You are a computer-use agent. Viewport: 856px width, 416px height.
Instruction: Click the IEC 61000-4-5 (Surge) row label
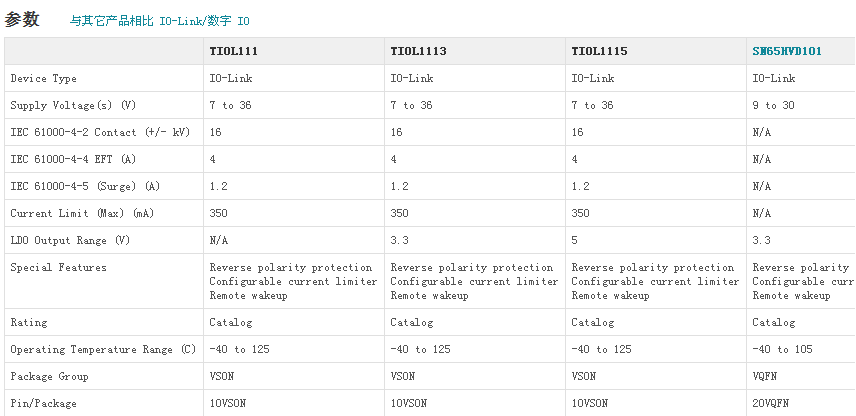[84, 186]
